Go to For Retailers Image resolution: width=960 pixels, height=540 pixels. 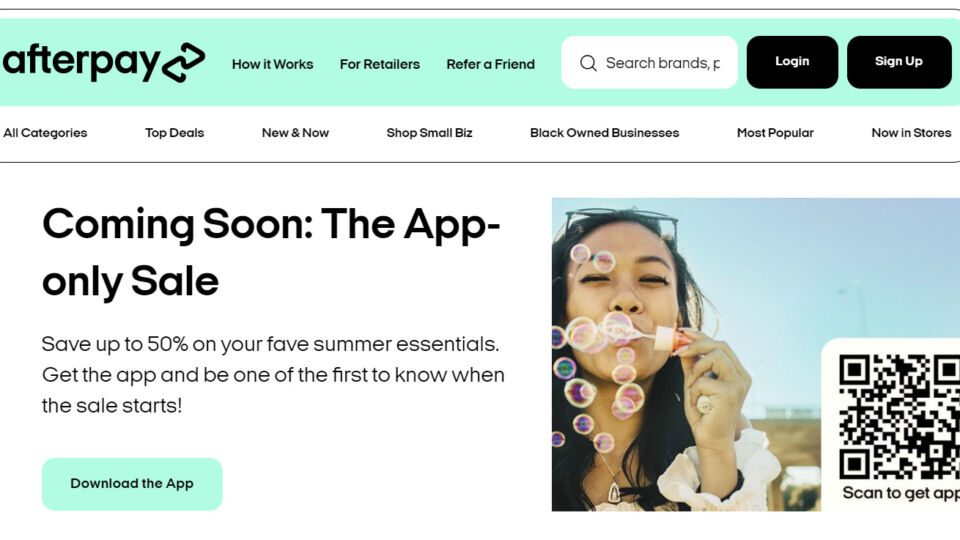point(380,64)
